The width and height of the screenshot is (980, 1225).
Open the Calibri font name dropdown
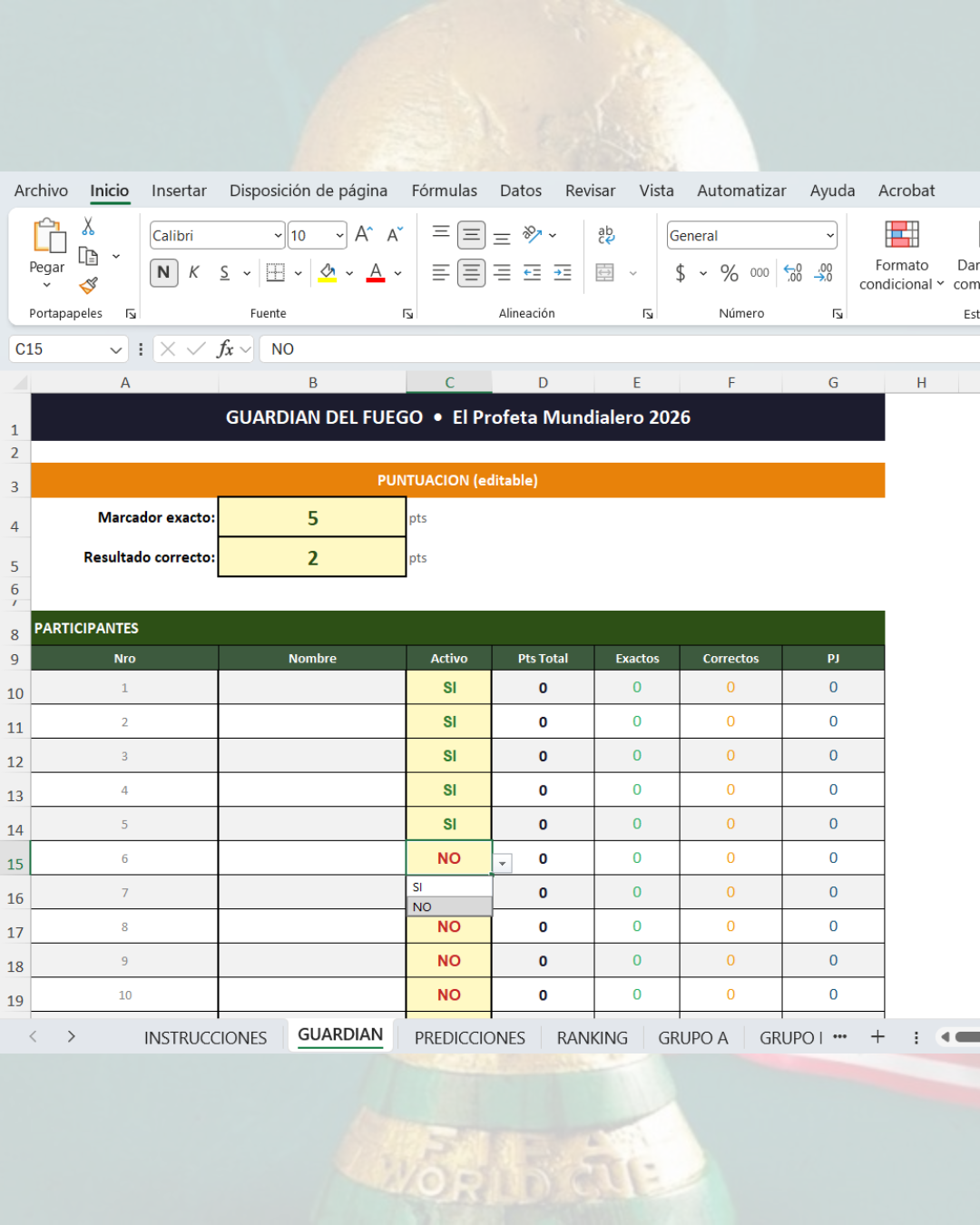click(278, 235)
